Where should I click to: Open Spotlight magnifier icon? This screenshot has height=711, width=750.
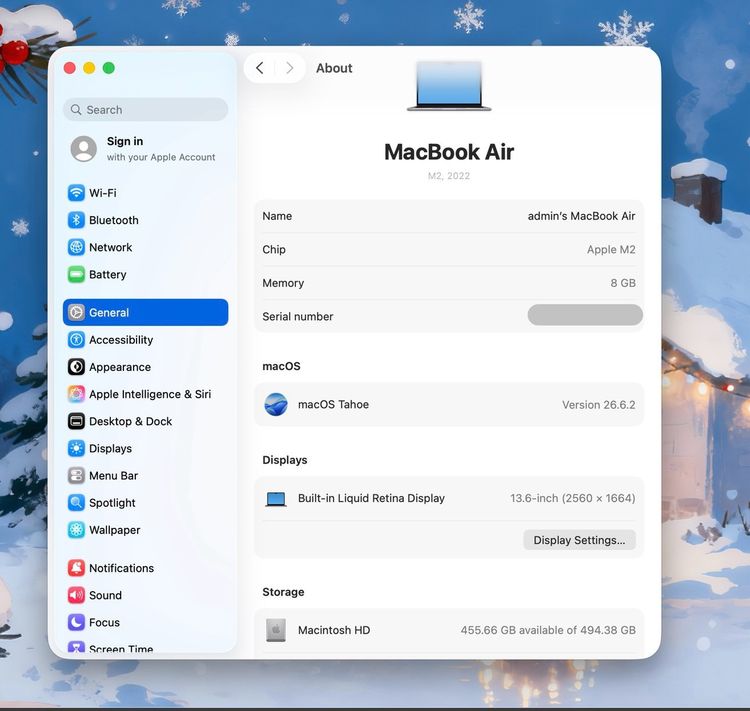pos(76,503)
